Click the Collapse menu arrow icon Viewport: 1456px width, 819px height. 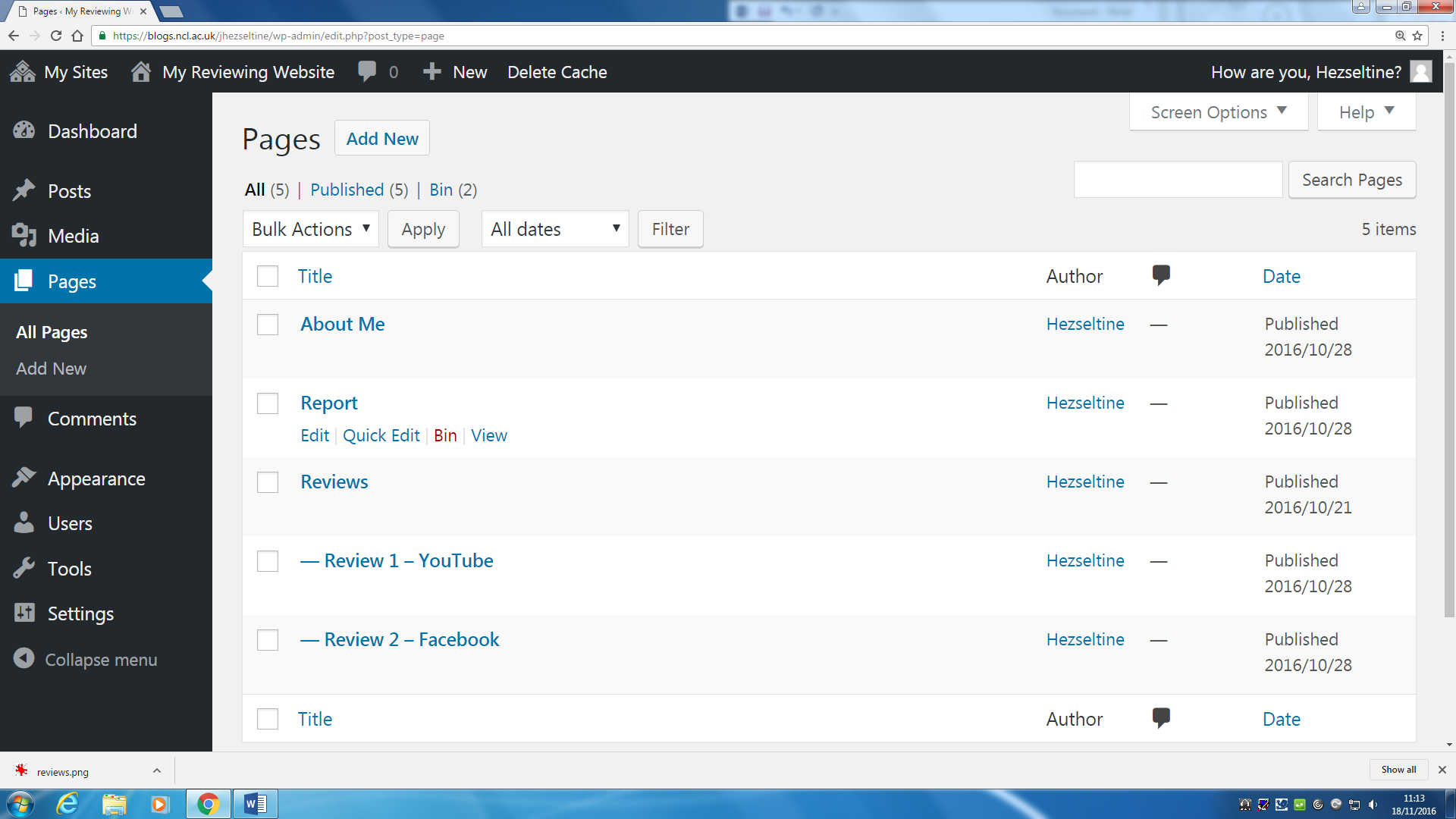(24, 658)
